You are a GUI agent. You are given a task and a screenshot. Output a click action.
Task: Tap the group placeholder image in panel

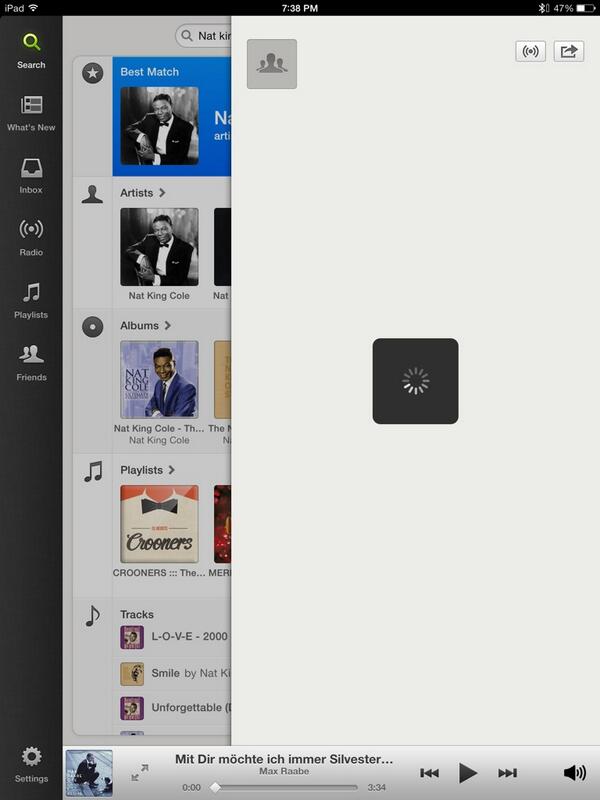click(x=272, y=64)
